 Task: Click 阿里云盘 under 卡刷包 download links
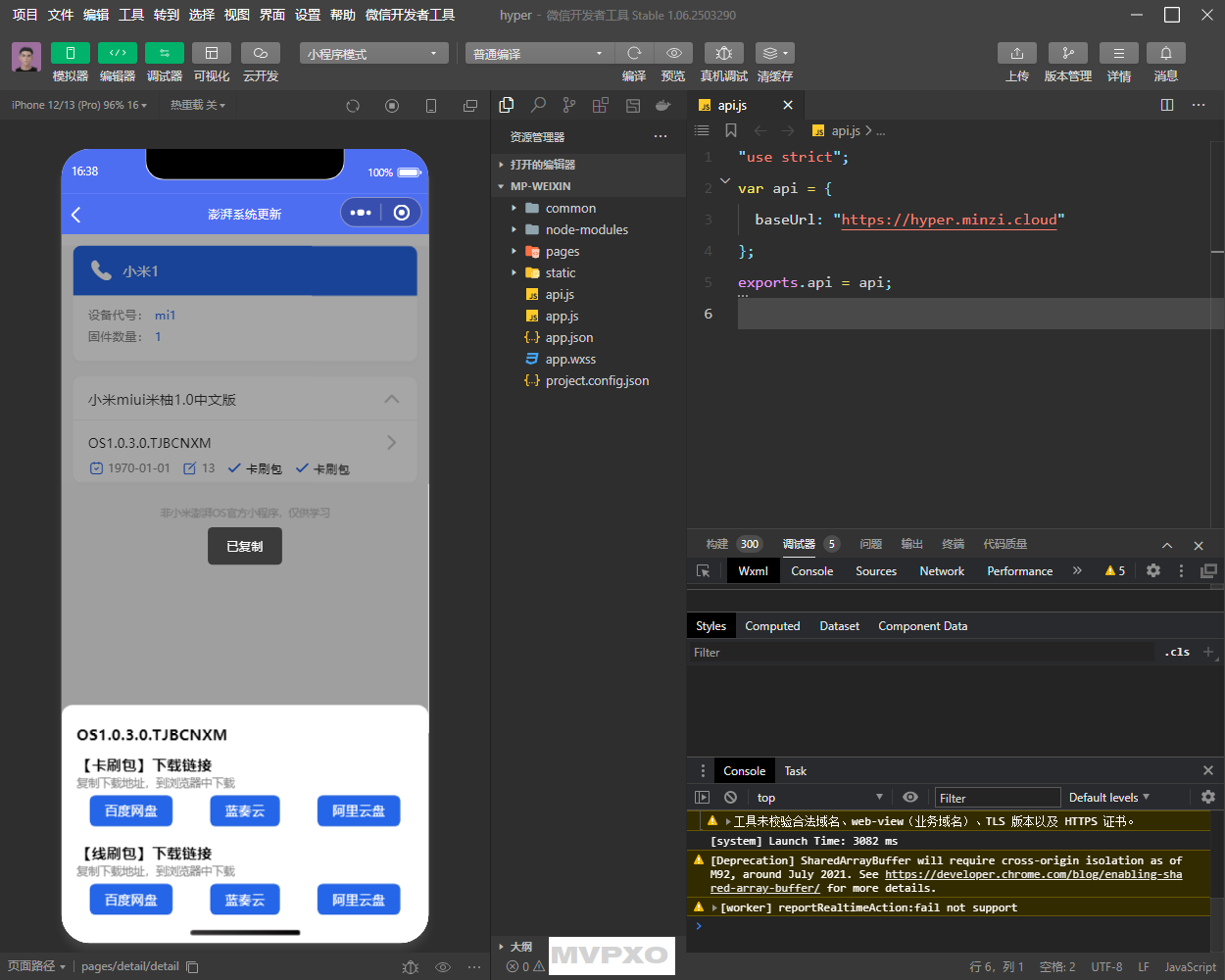click(x=359, y=810)
